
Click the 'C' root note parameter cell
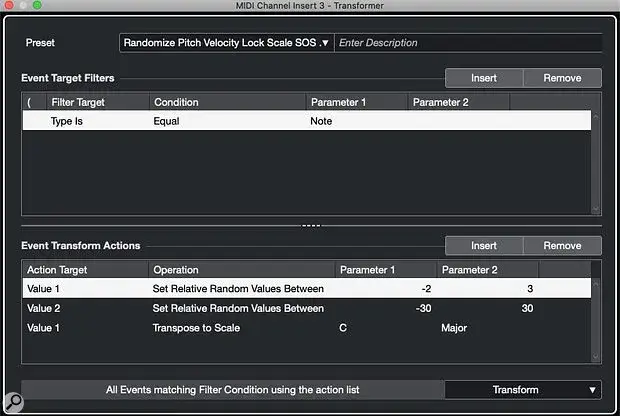345,328
